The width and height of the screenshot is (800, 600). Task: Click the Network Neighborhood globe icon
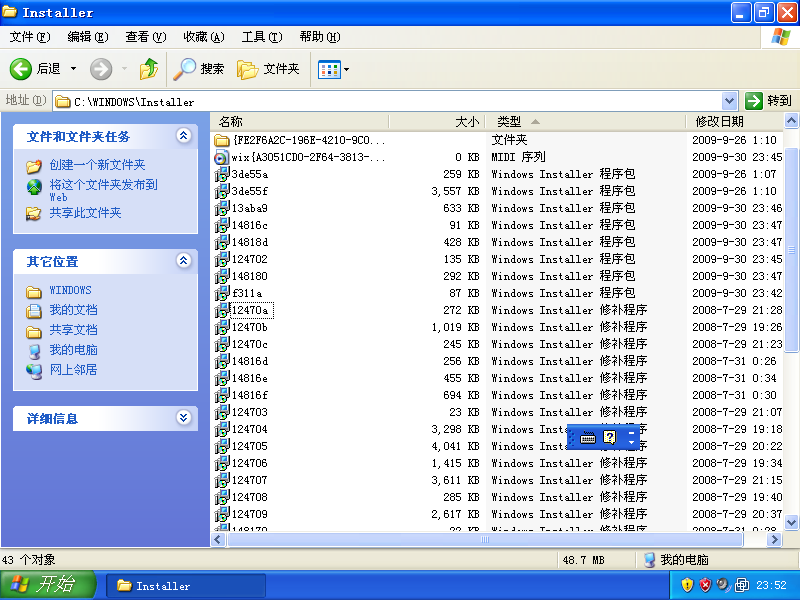pyautogui.click(x=34, y=370)
